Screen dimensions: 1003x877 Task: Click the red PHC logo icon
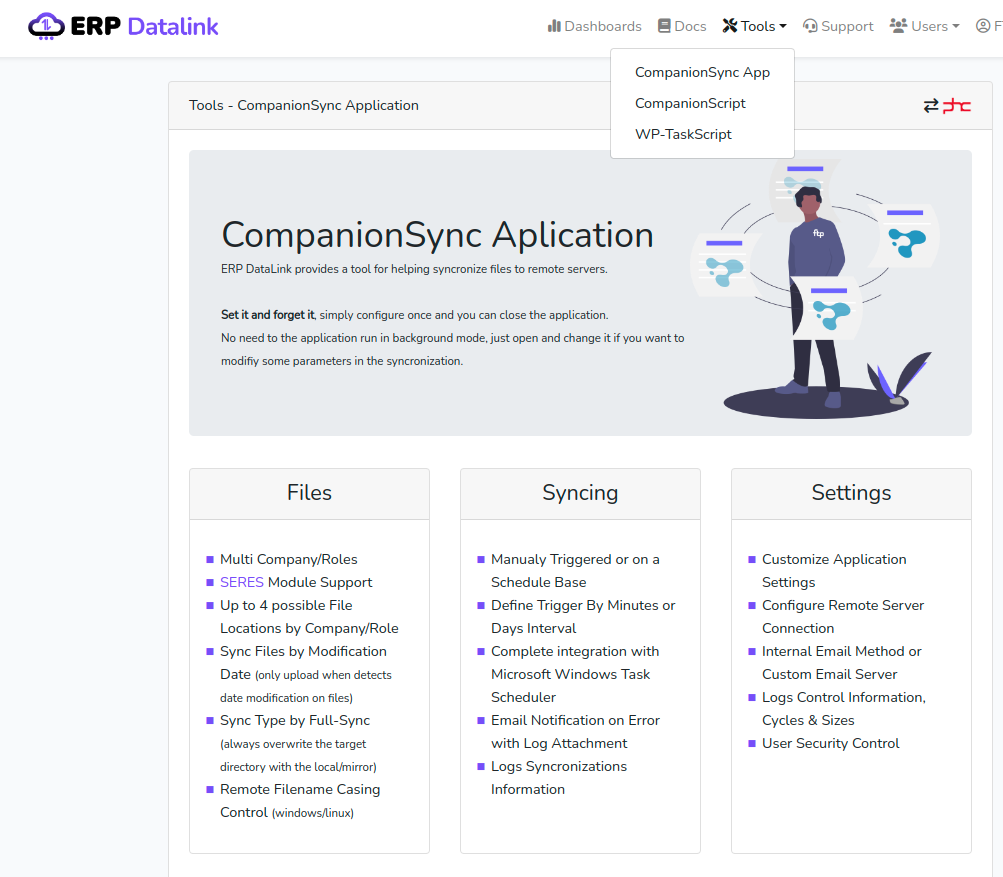[x=957, y=105]
